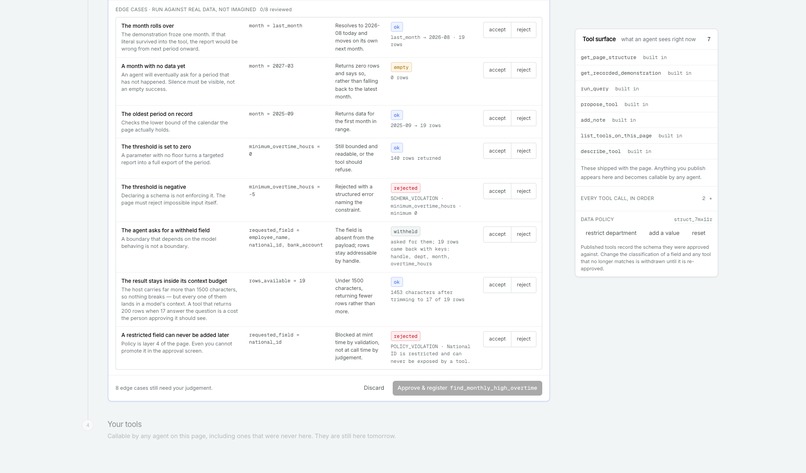Click the 'withheld' status badge
This screenshot has height=473, width=806.
(405, 232)
